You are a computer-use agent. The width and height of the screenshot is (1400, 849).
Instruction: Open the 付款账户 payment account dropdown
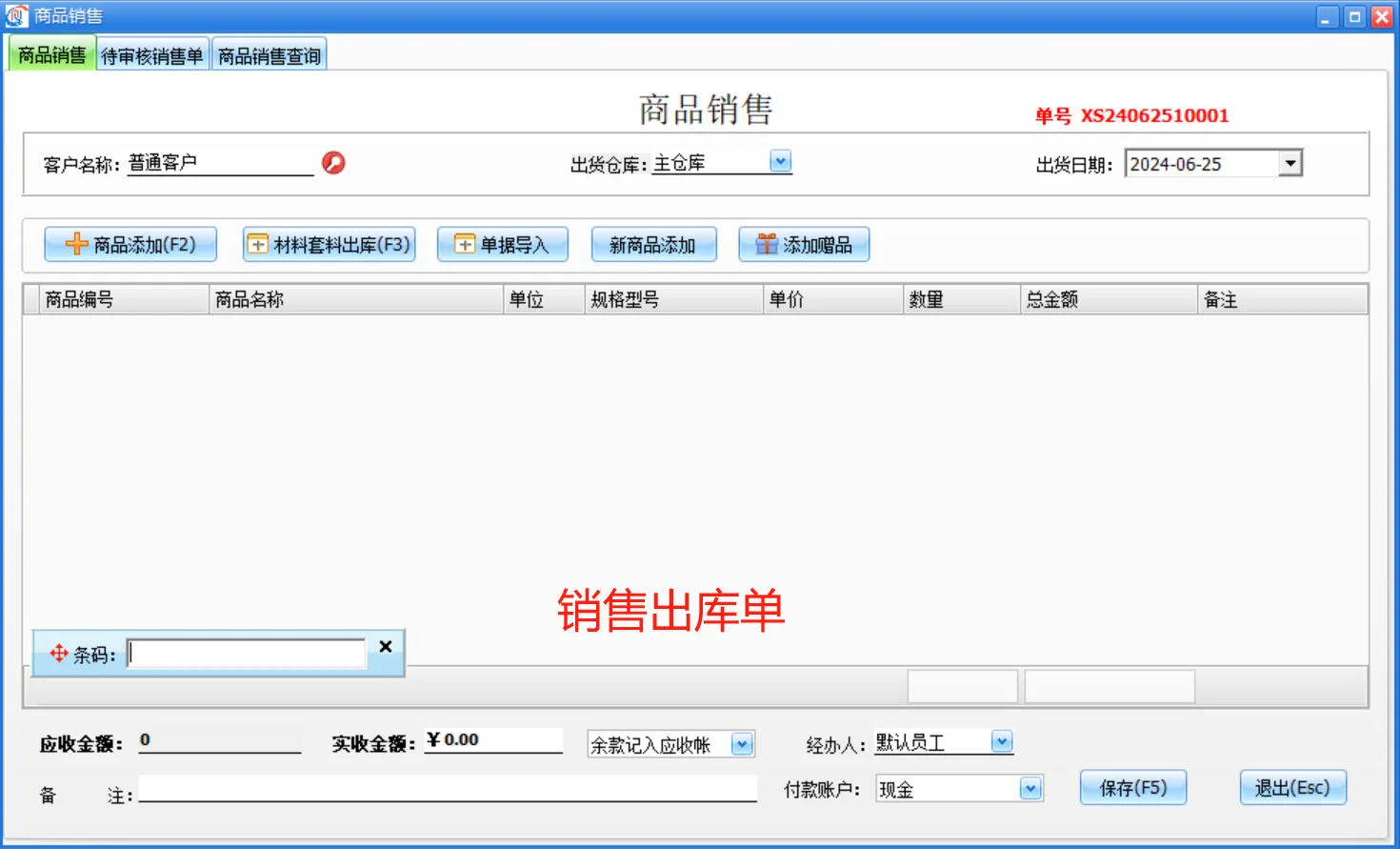(x=1030, y=788)
